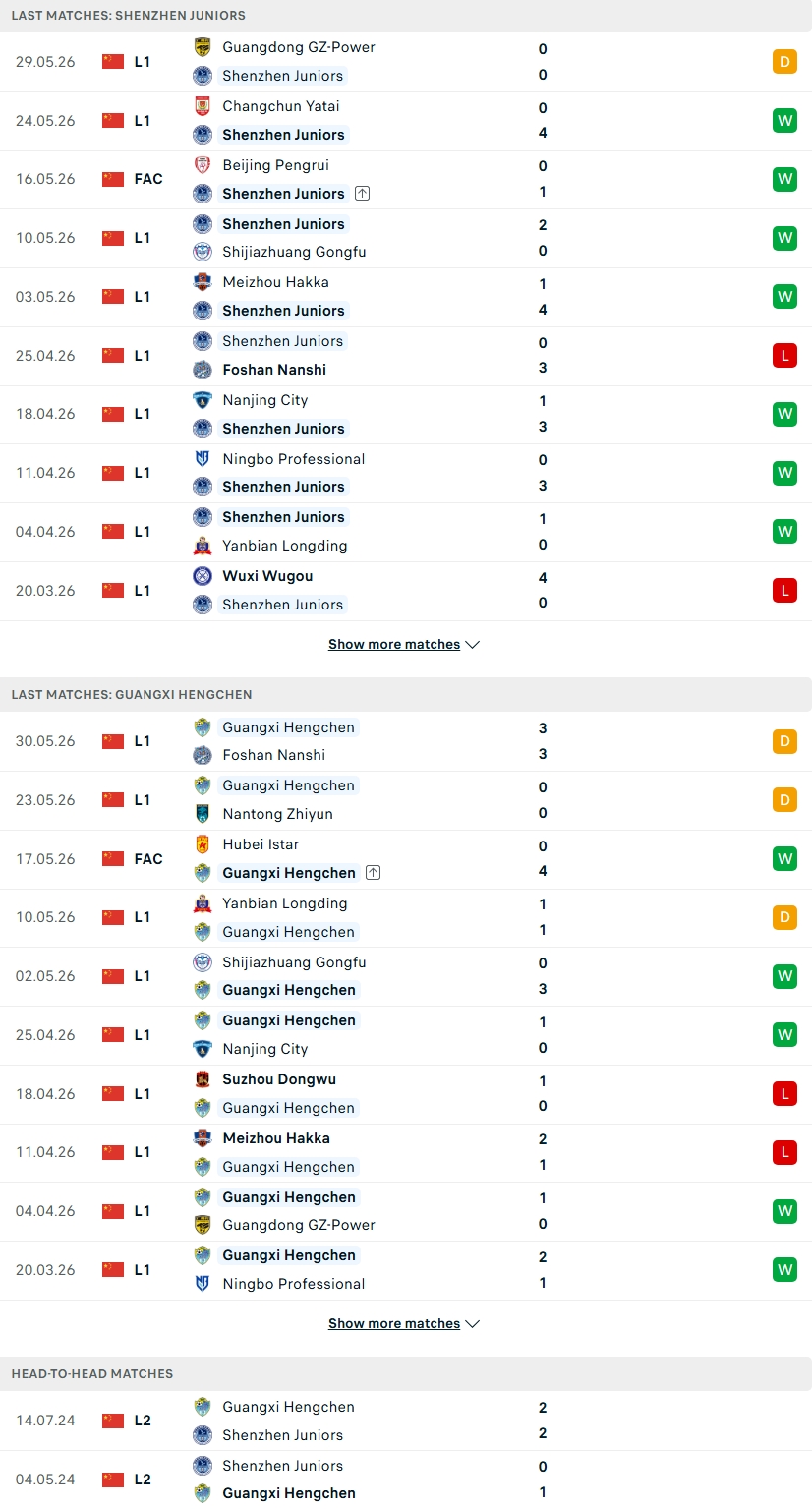Expand more Shenzhen Juniors matches
This screenshot has height=1509, width=812.
[404, 645]
